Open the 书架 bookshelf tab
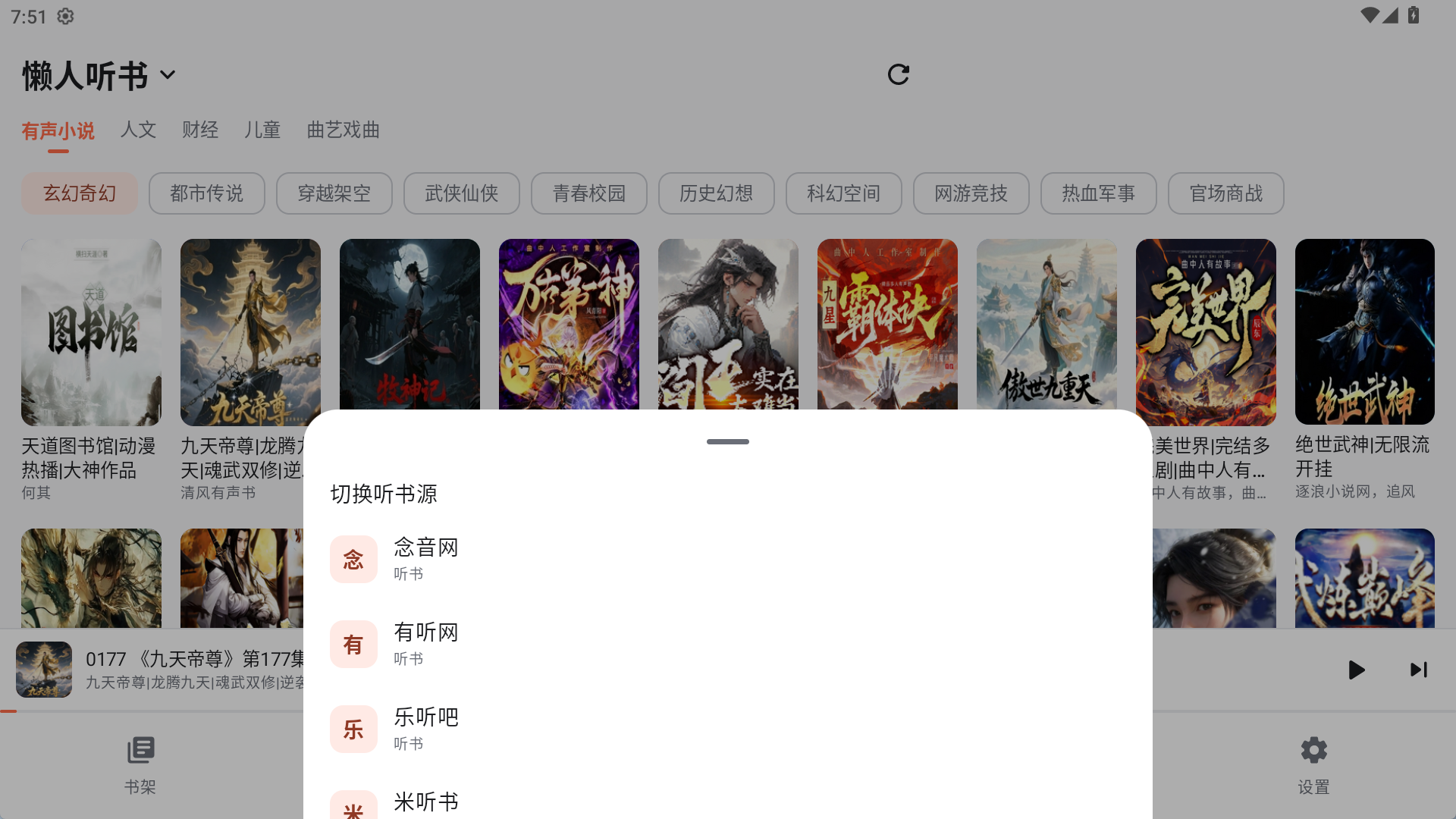The width and height of the screenshot is (1456, 819). point(140,764)
